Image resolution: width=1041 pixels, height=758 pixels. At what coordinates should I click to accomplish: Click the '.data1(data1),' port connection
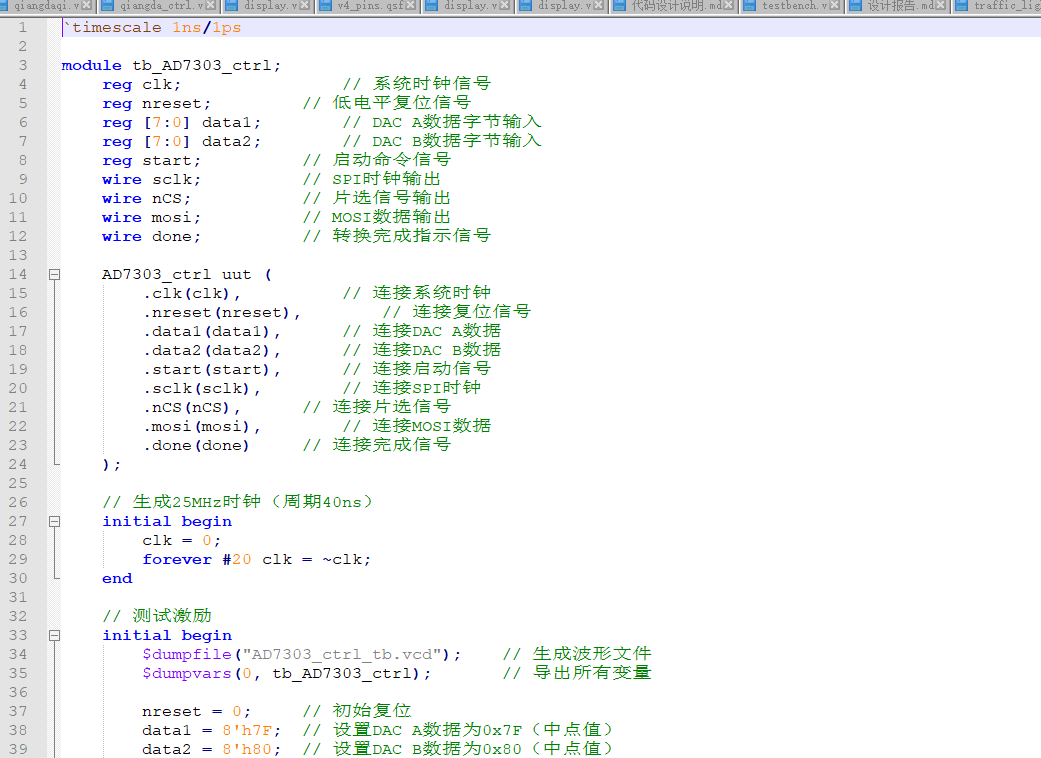pyautogui.click(x=212, y=331)
